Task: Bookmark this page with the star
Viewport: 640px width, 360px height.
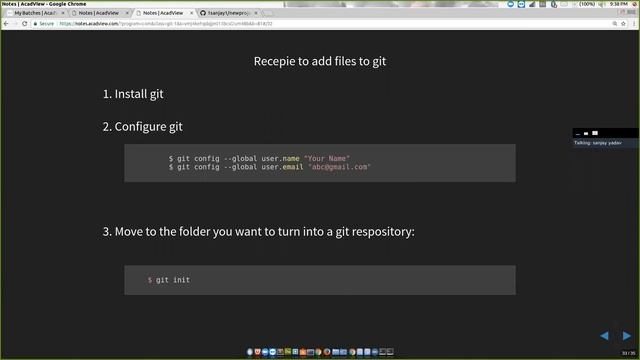Action: click(623, 24)
